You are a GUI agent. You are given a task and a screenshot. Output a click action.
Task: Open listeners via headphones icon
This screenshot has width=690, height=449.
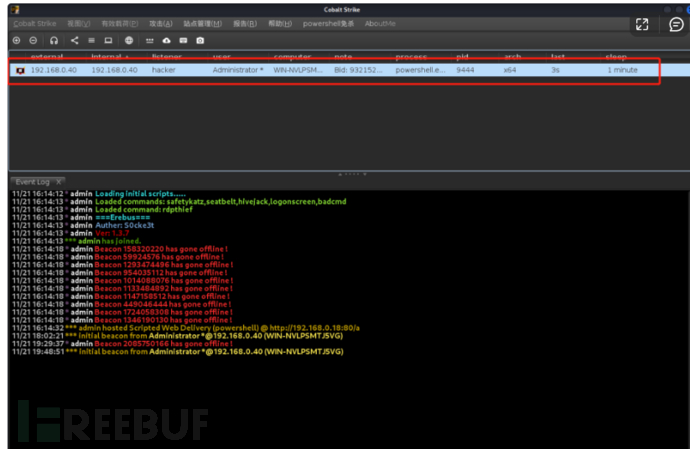click(x=54, y=40)
